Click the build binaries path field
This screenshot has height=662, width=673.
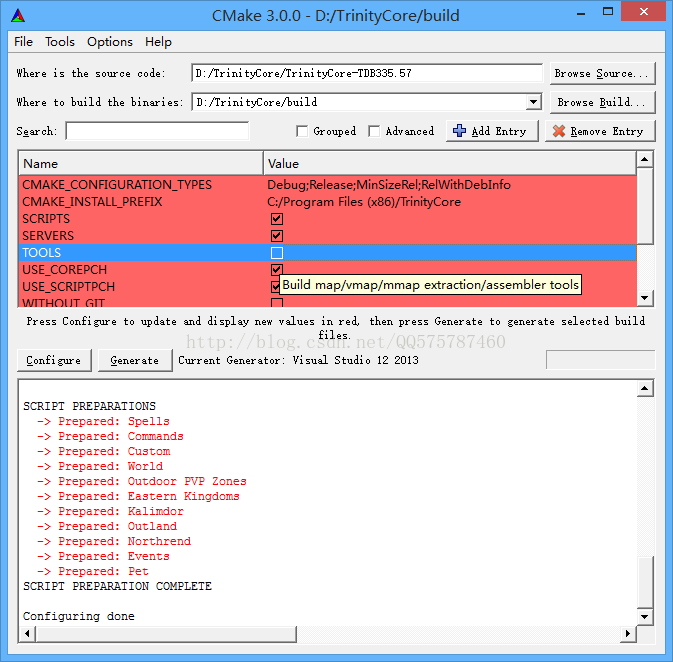(359, 102)
